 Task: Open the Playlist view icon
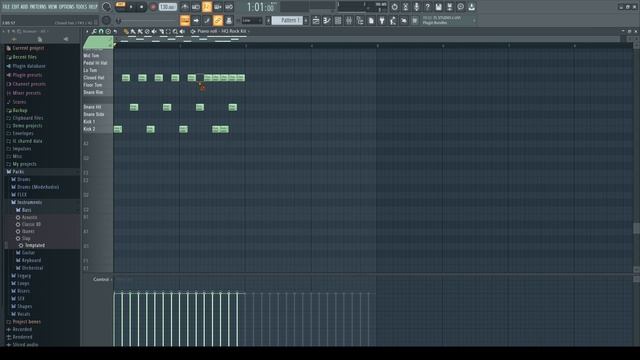pos(316,20)
